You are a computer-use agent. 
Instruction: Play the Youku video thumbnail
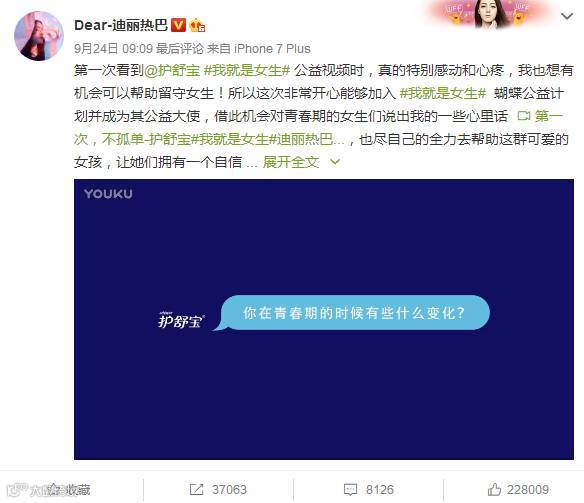324,319
